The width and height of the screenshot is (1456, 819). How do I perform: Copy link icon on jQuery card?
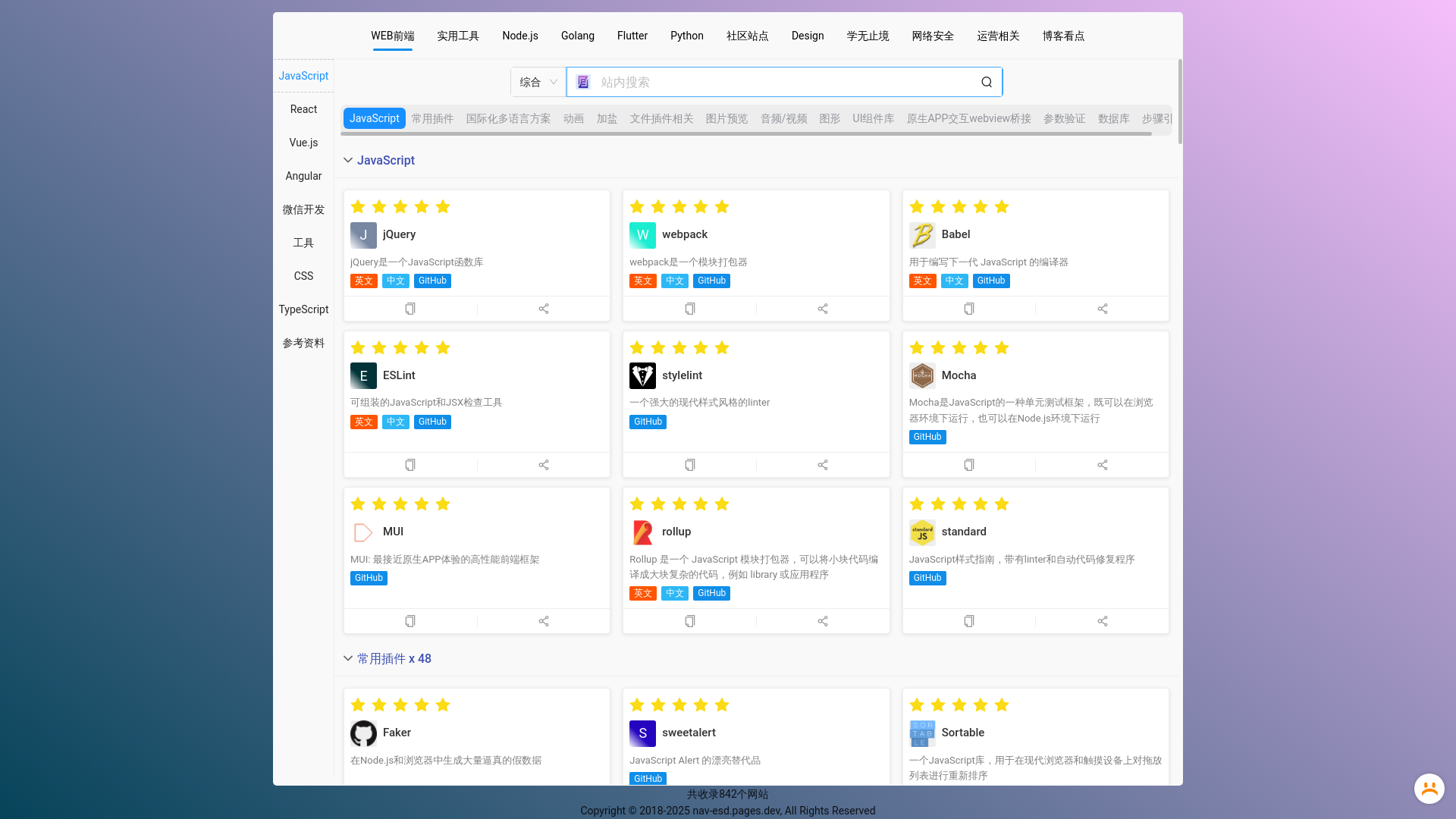410,309
